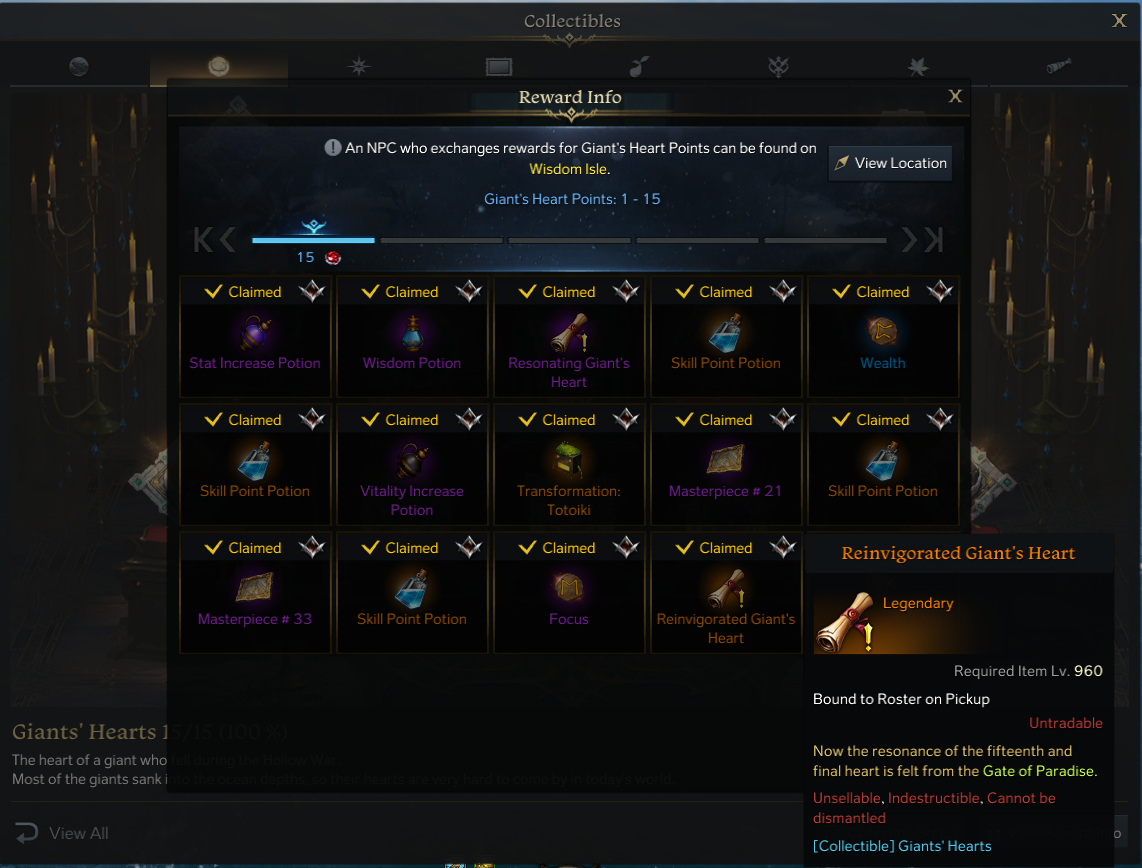Open the Island Soul collectibles tab icon
Image resolution: width=1142 pixels, height=868 pixels.
(79, 67)
